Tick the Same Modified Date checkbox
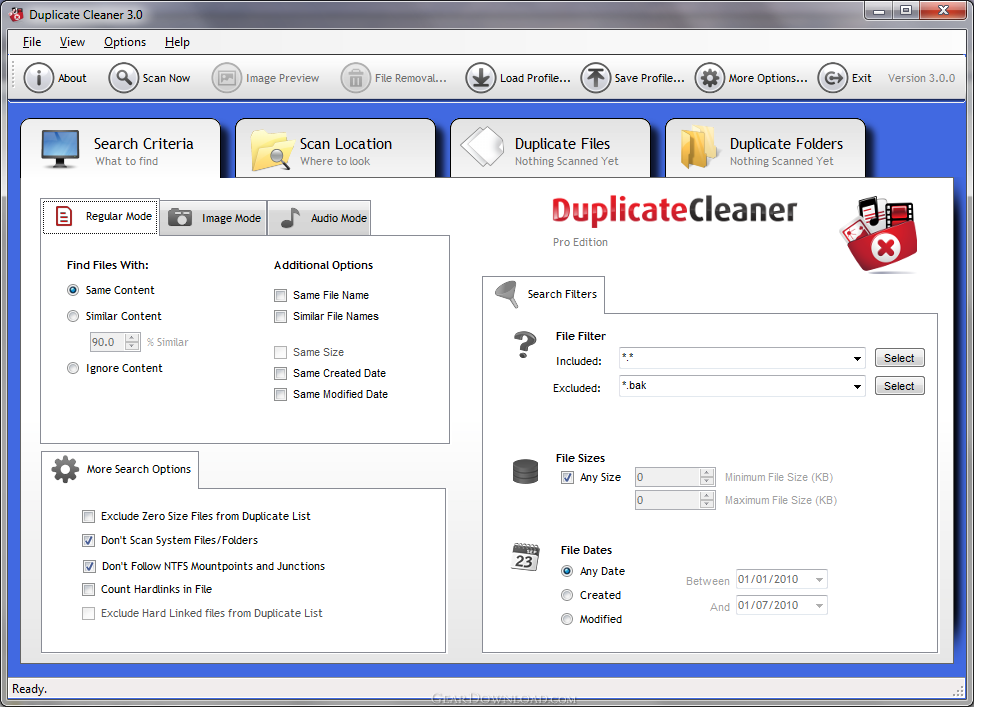1008x707 pixels. tap(280, 394)
